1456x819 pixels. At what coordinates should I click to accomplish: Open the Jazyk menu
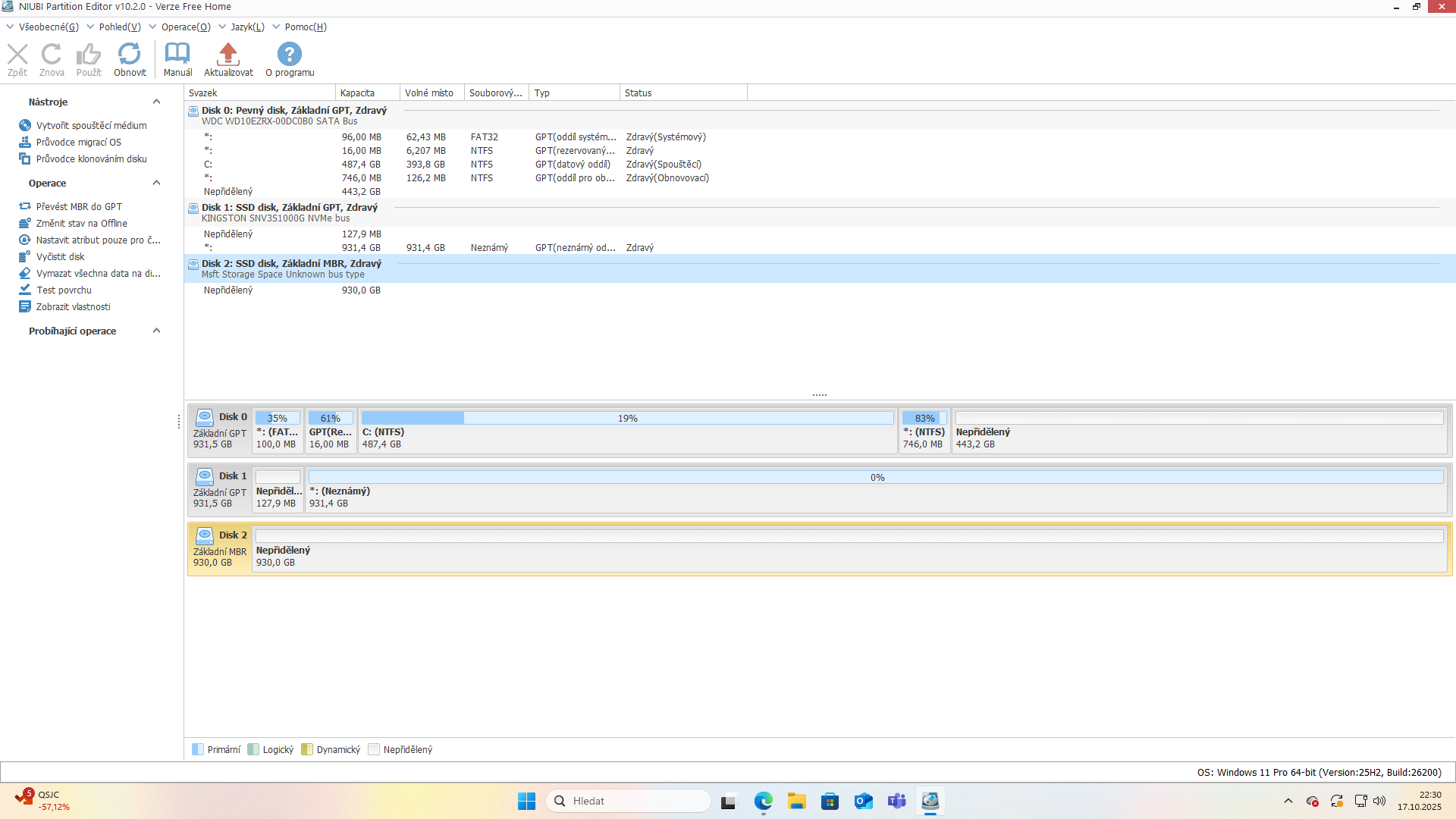point(247,27)
